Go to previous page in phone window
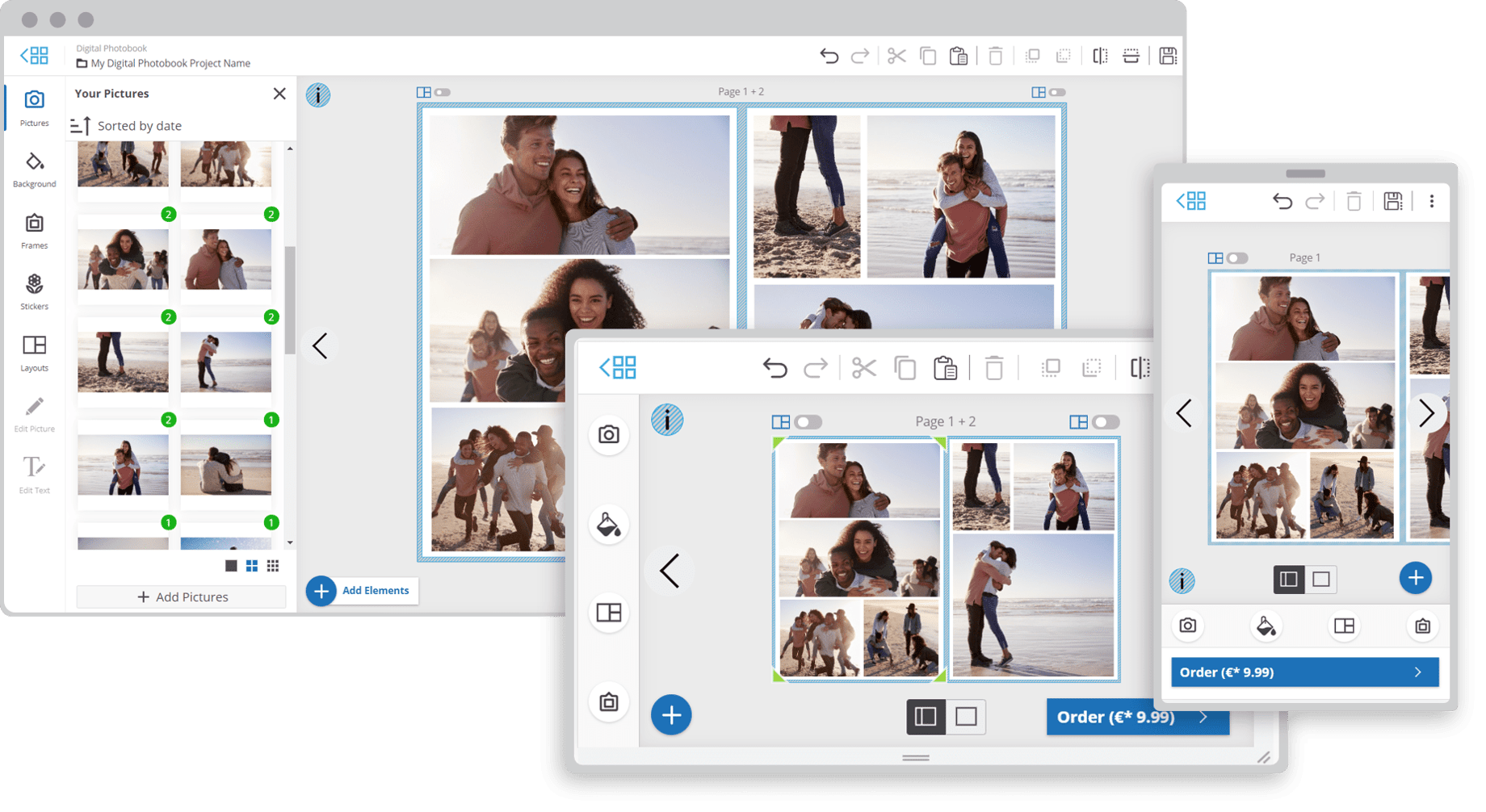This screenshot has width=1486, height=812. [x=1184, y=413]
